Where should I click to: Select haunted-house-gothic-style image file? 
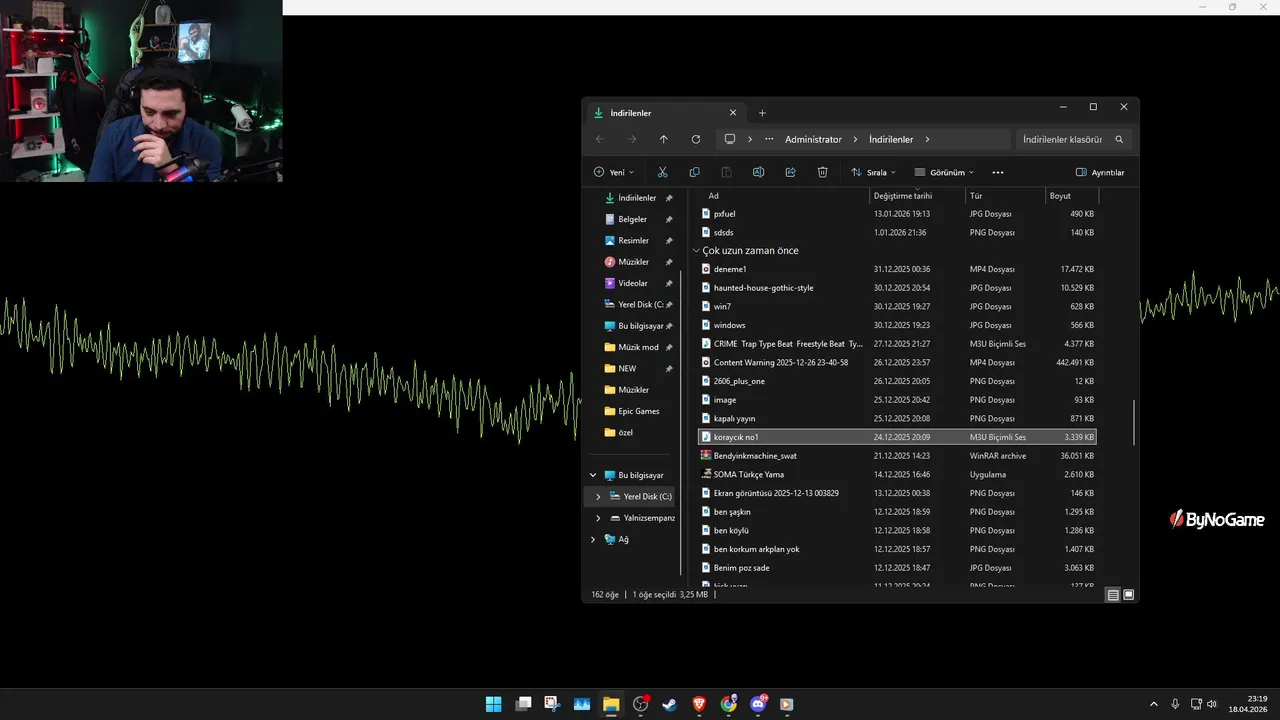coord(897,288)
